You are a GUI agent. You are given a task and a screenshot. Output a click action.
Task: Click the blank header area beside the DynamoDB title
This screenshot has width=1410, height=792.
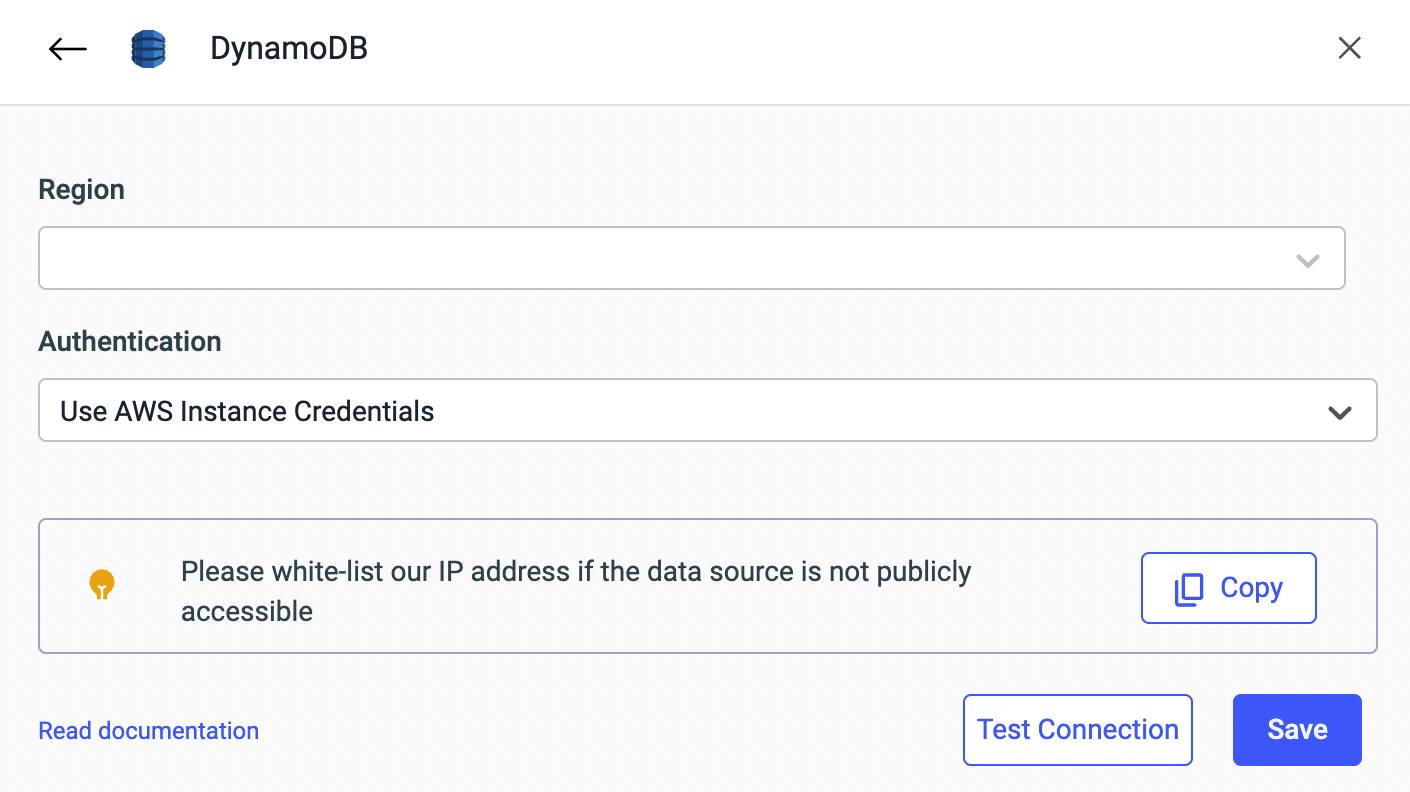[800, 50]
